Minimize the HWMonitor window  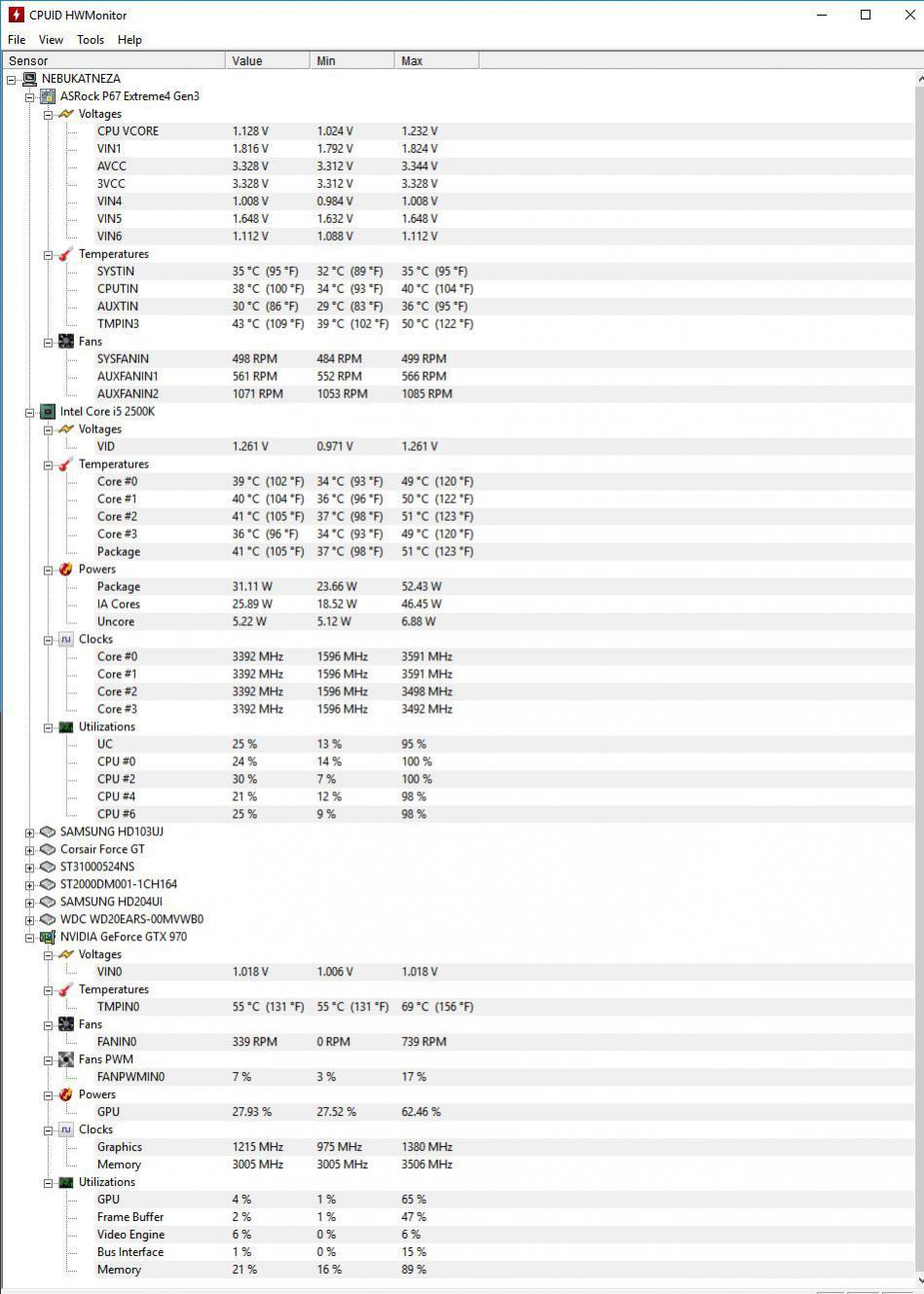point(823,15)
